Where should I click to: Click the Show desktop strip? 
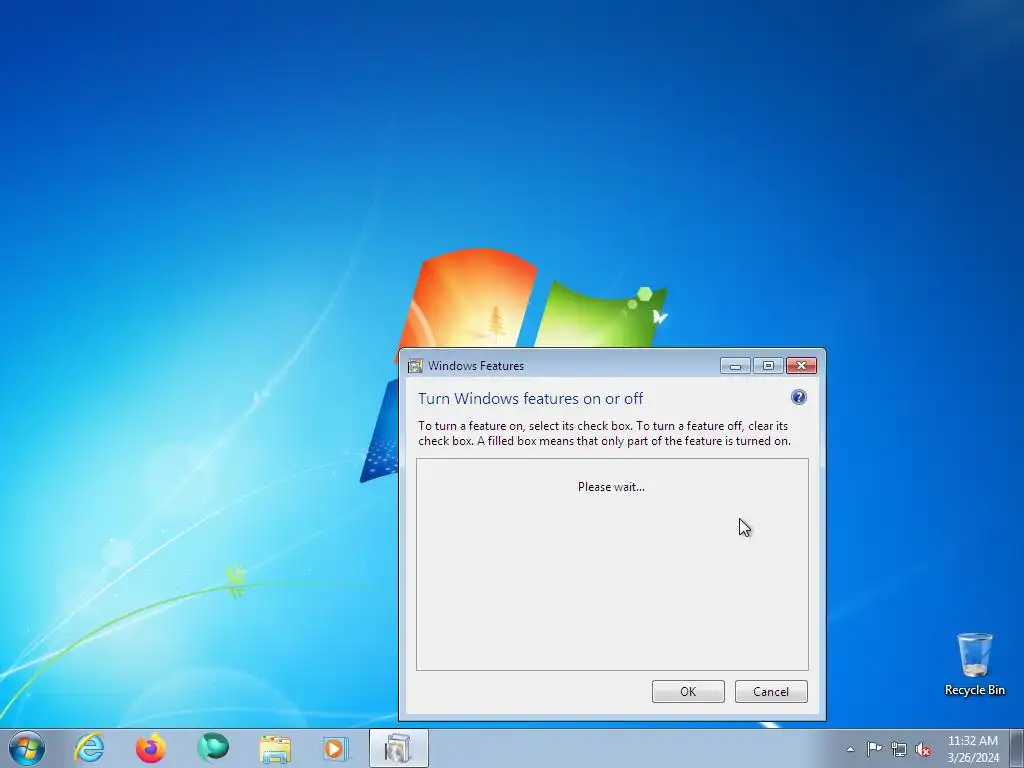(x=1017, y=748)
